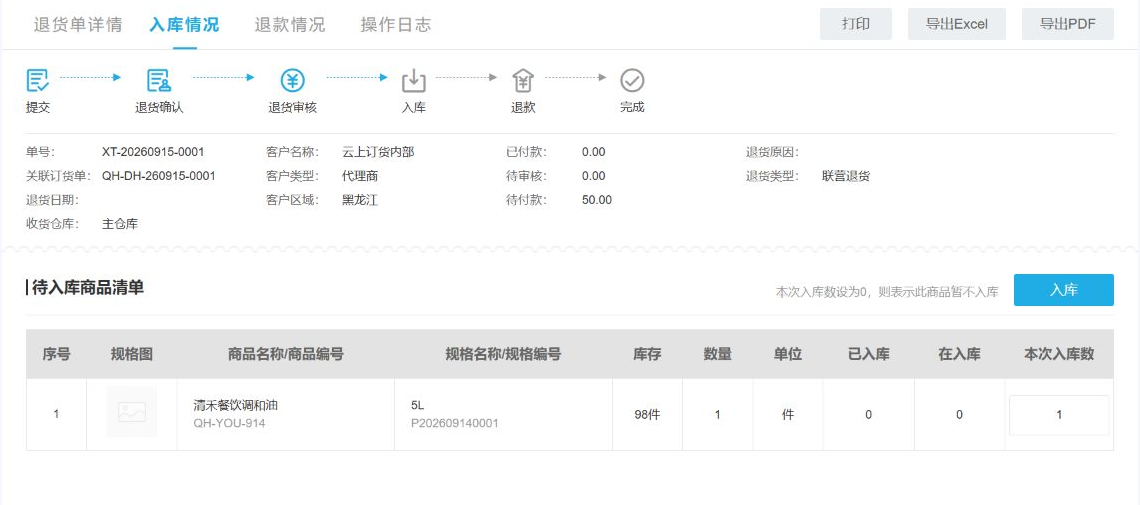Click the 导出Excel button
The height and width of the screenshot is (505, 1140).
[957, 24]
